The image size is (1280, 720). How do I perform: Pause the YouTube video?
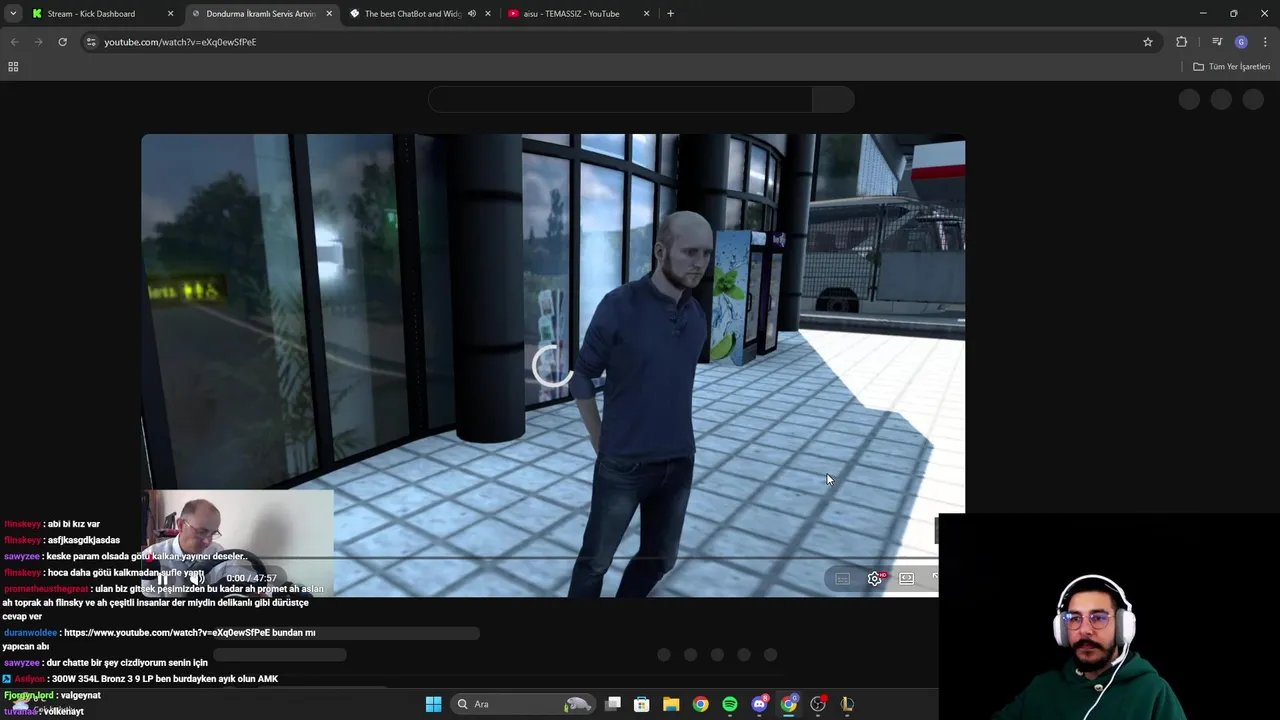[x=163, y=578]
